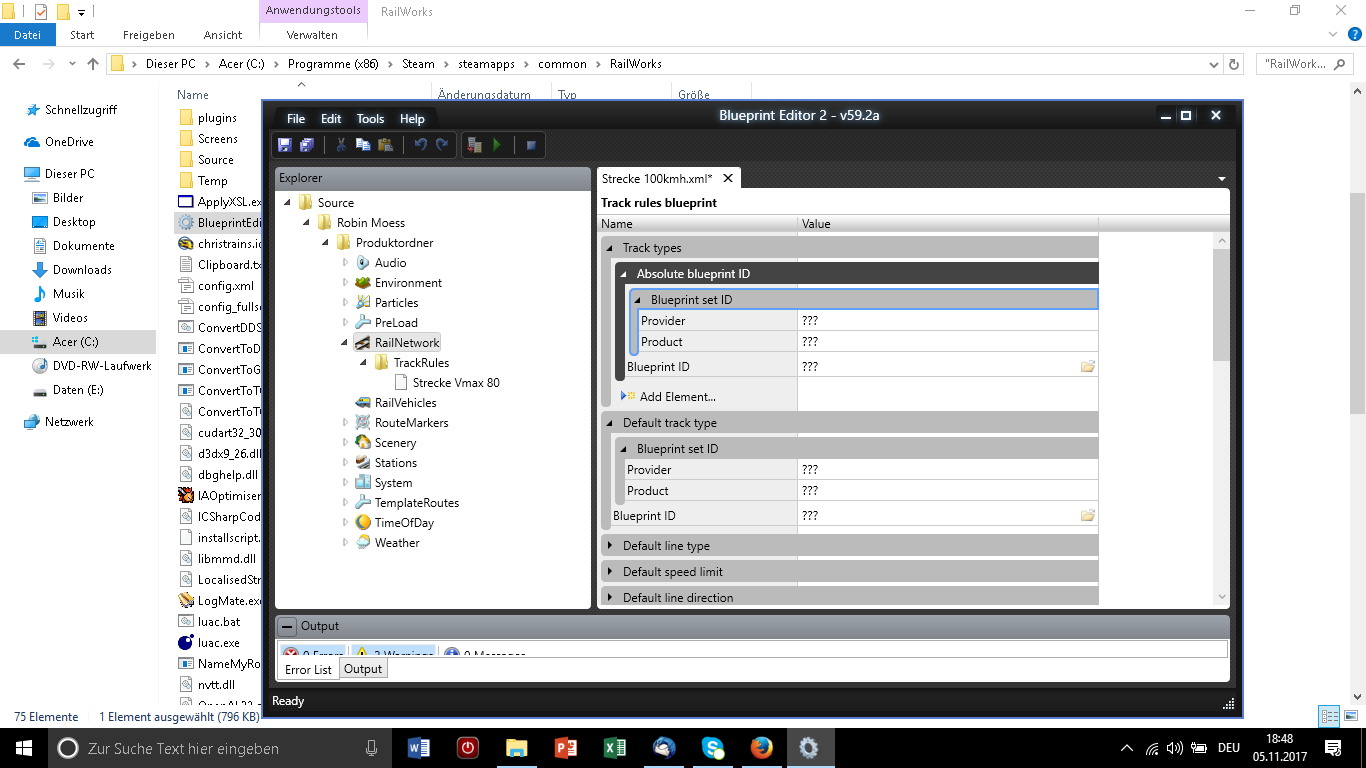Click the Cortana search box on taskbar

pos(218,748)
